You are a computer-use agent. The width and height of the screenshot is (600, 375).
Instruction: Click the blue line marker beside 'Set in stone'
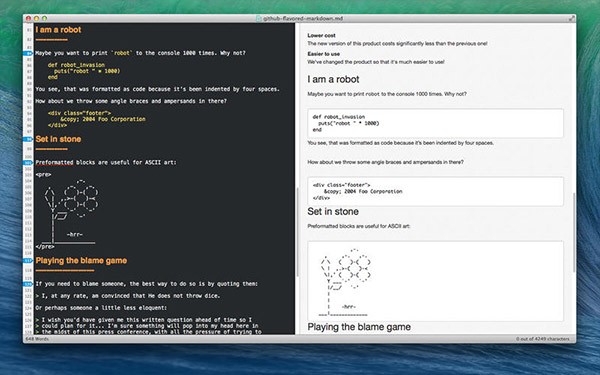click(x=28, y=139)
